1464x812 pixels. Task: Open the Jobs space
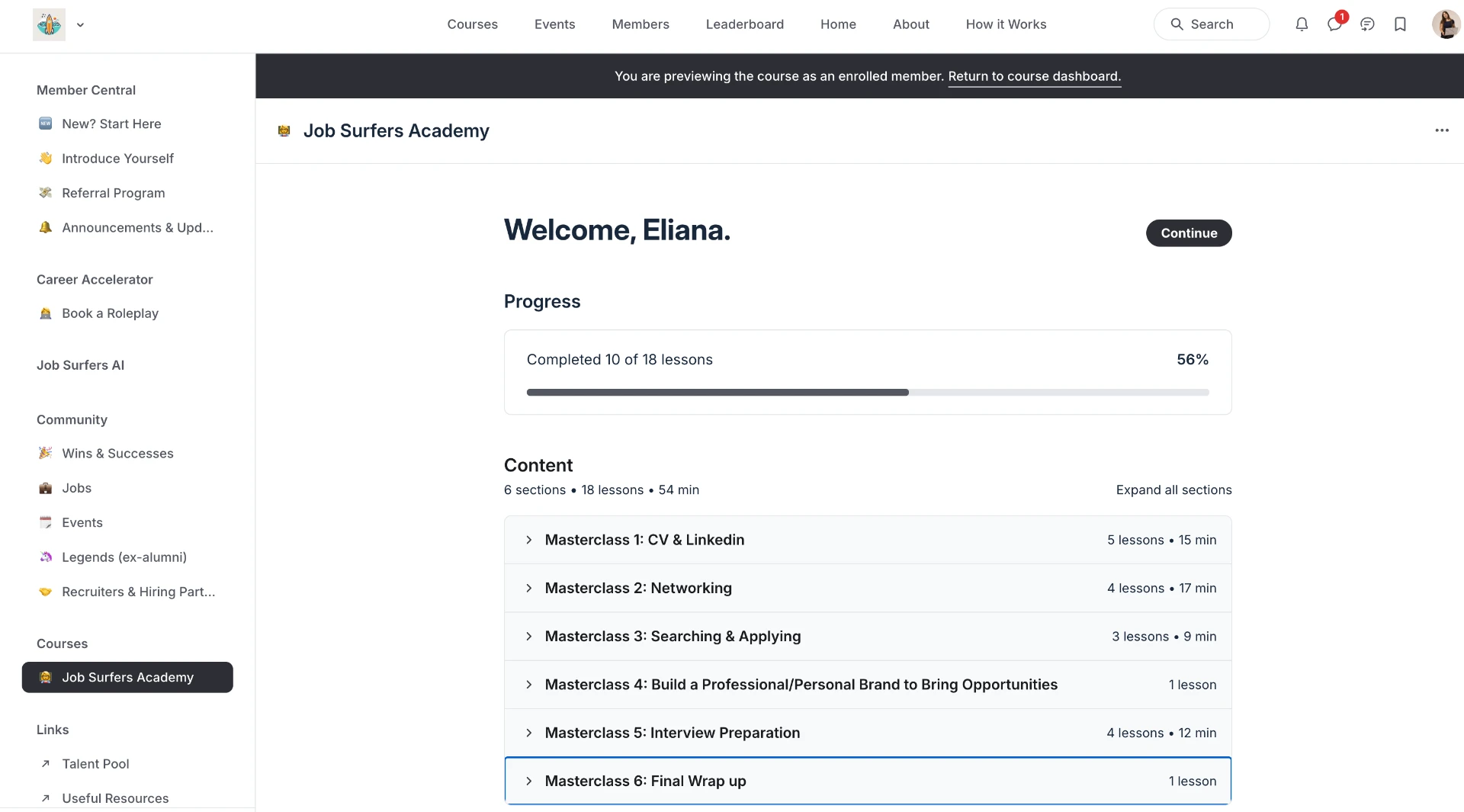point(127,488)
